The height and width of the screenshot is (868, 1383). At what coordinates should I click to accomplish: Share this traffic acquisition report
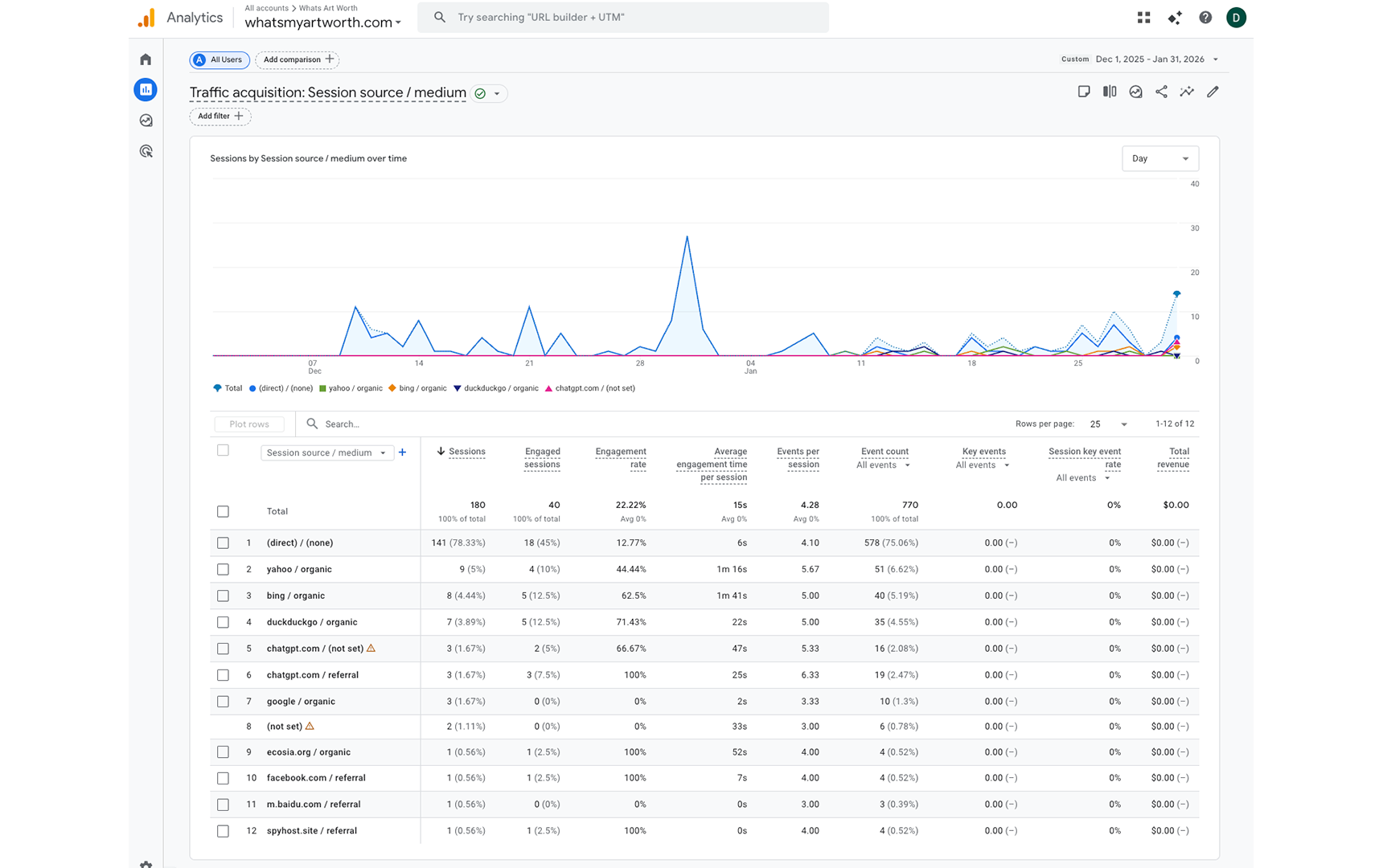pyautogui.click(x=1161, y=92)
